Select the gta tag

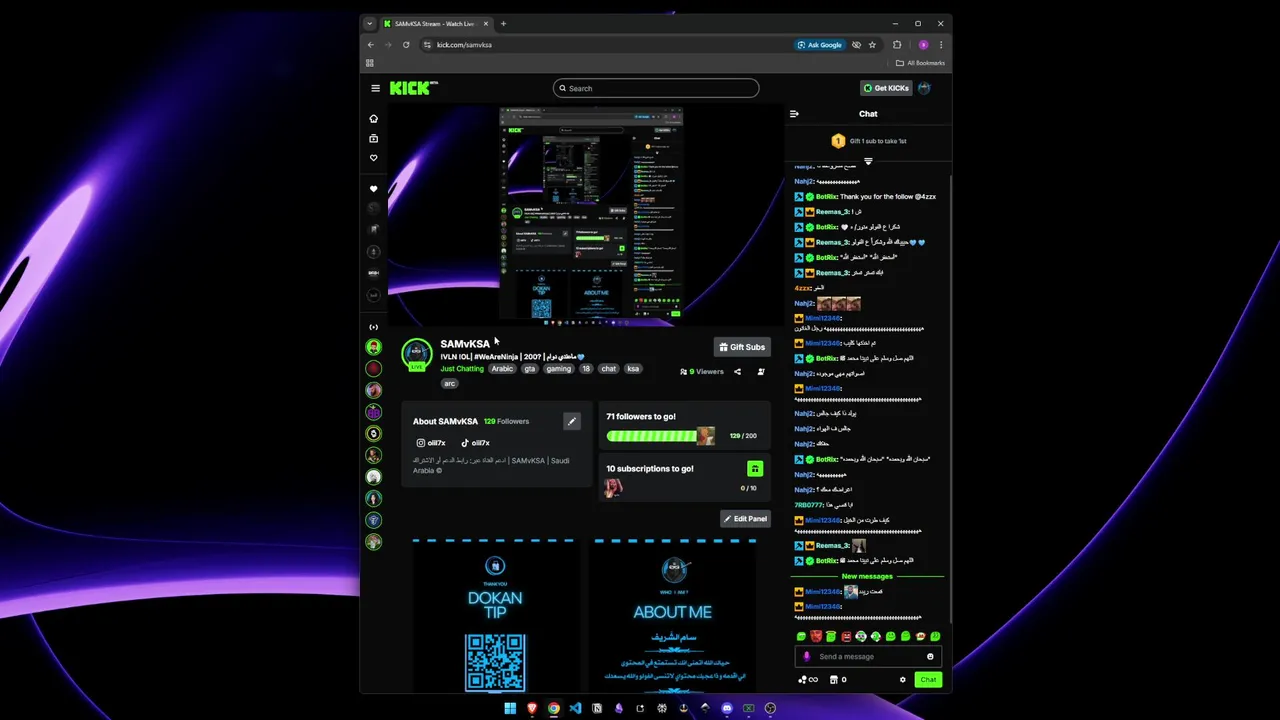click(x=530, y=369)
